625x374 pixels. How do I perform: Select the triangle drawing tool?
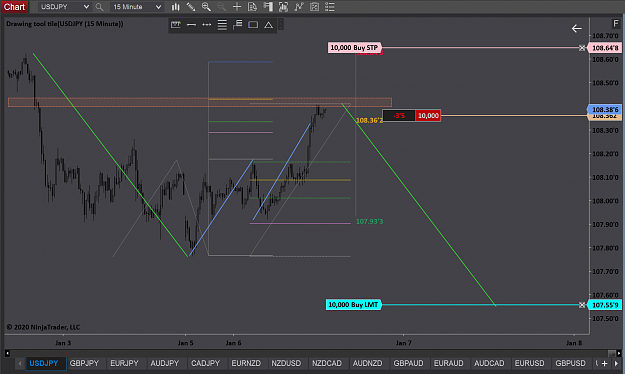click(x=269, y=25)
